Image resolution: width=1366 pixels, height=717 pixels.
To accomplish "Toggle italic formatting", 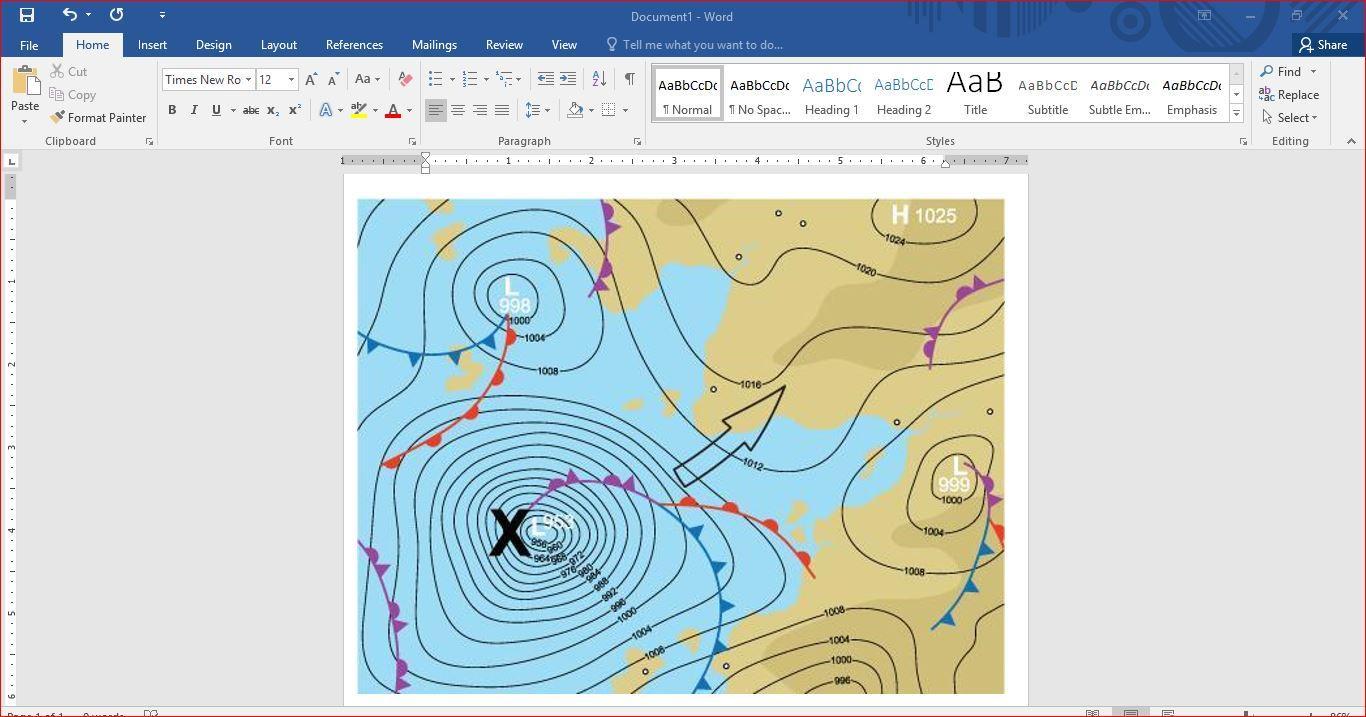I will tap(194, 110).
